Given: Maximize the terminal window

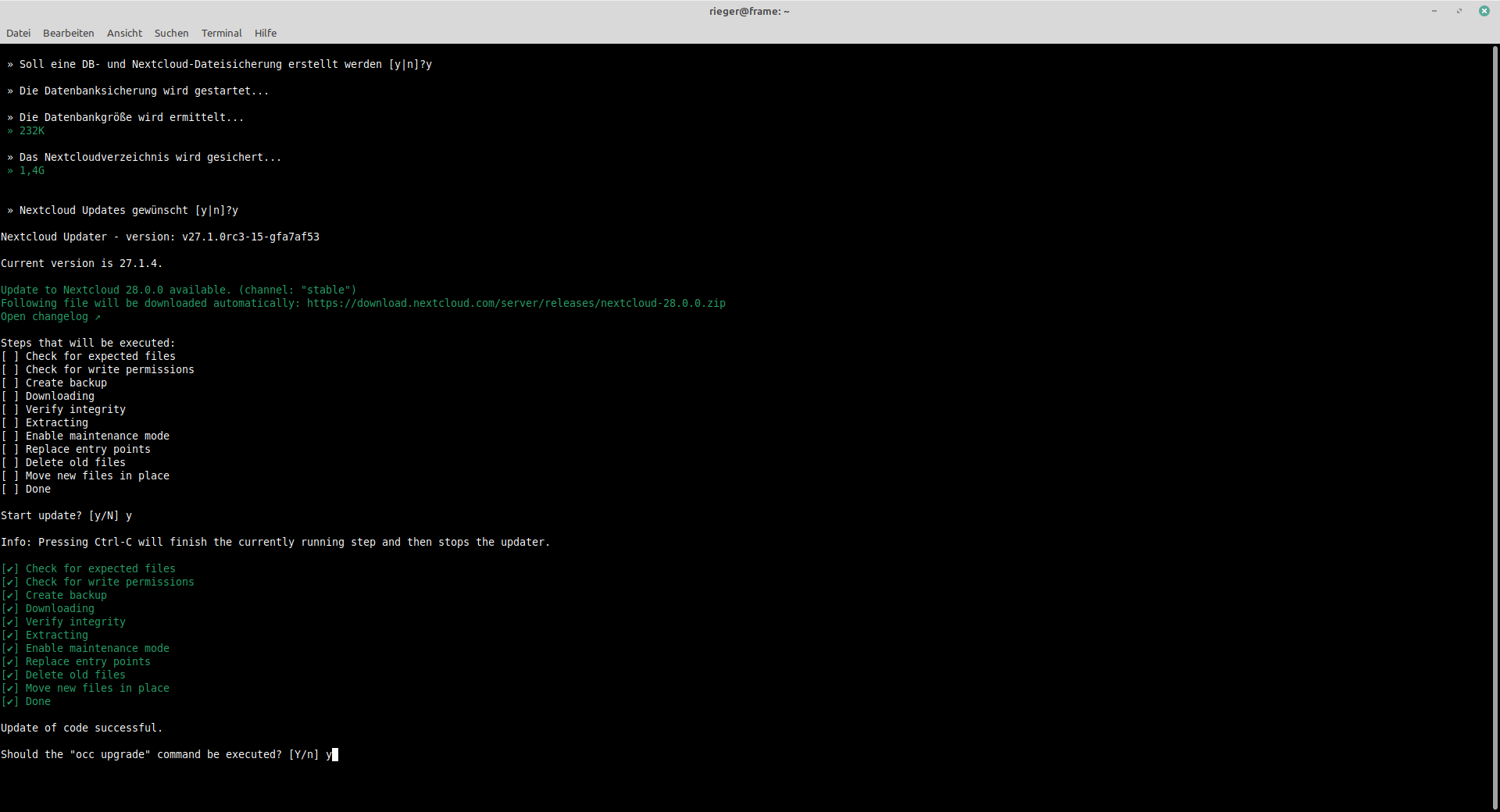Looking at the screenshot, I should click(1459, 11).
